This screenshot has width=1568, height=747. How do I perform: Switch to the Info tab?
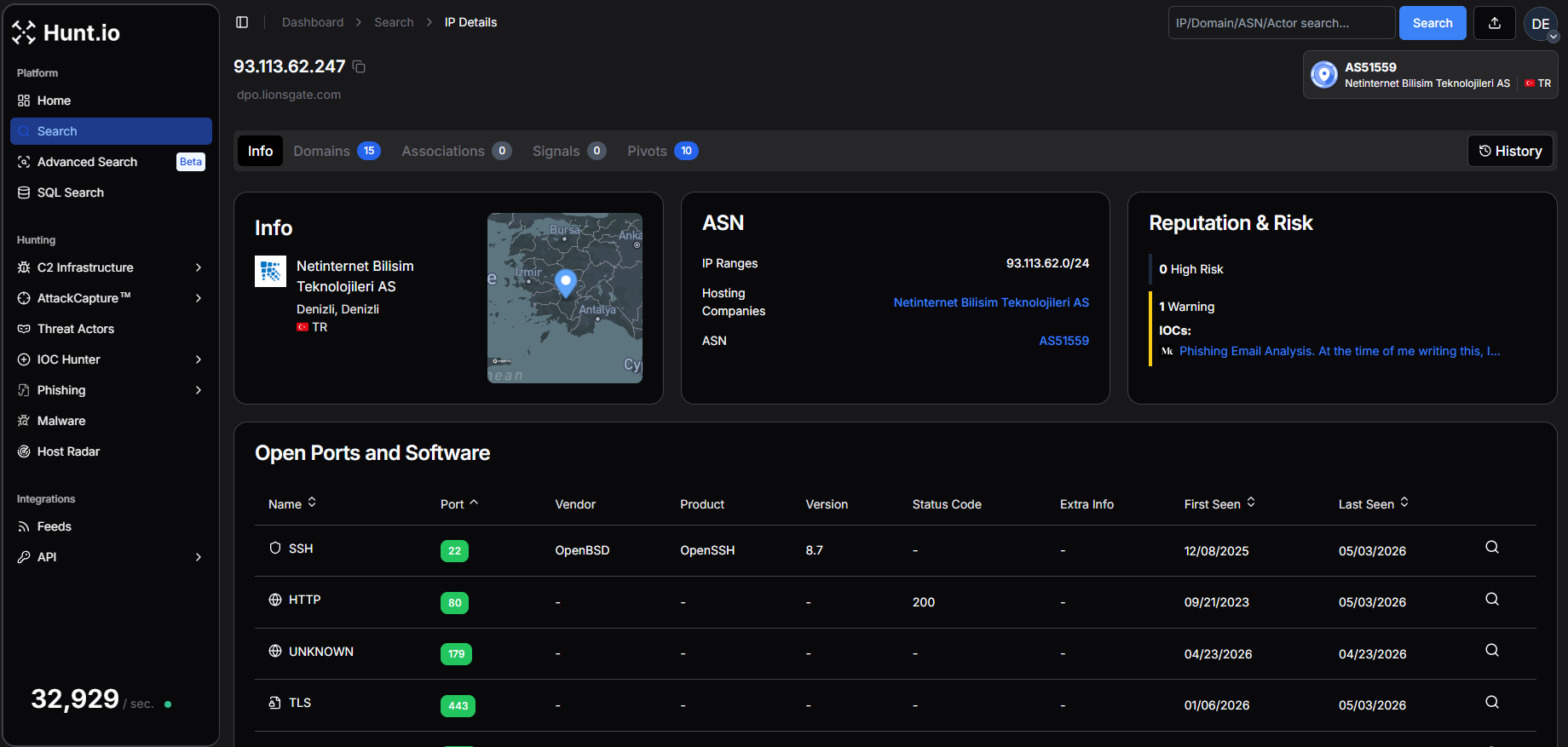pyautogui.click(x=260, y=151)
